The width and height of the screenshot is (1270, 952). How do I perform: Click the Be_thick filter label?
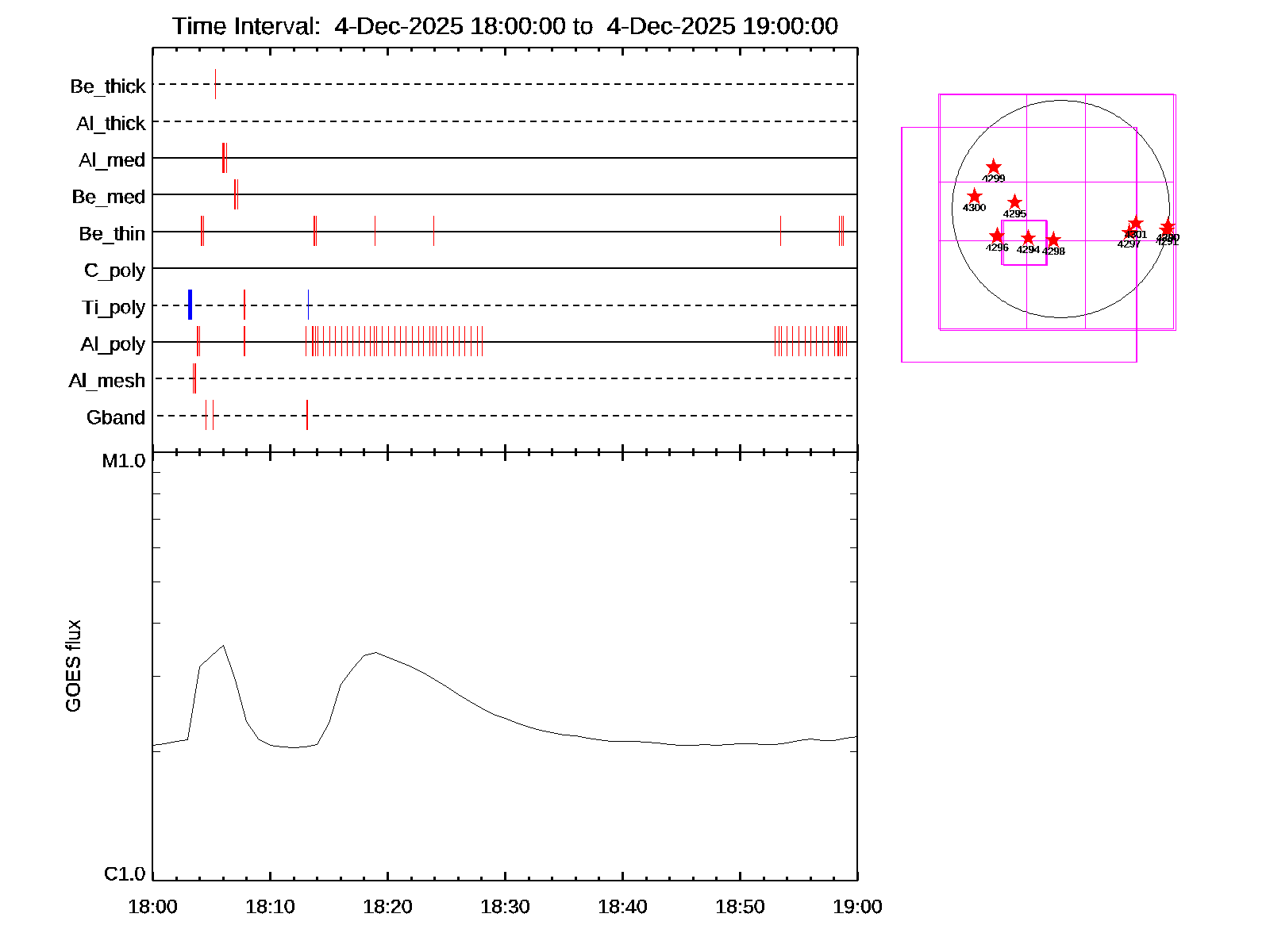click(108, 86)
